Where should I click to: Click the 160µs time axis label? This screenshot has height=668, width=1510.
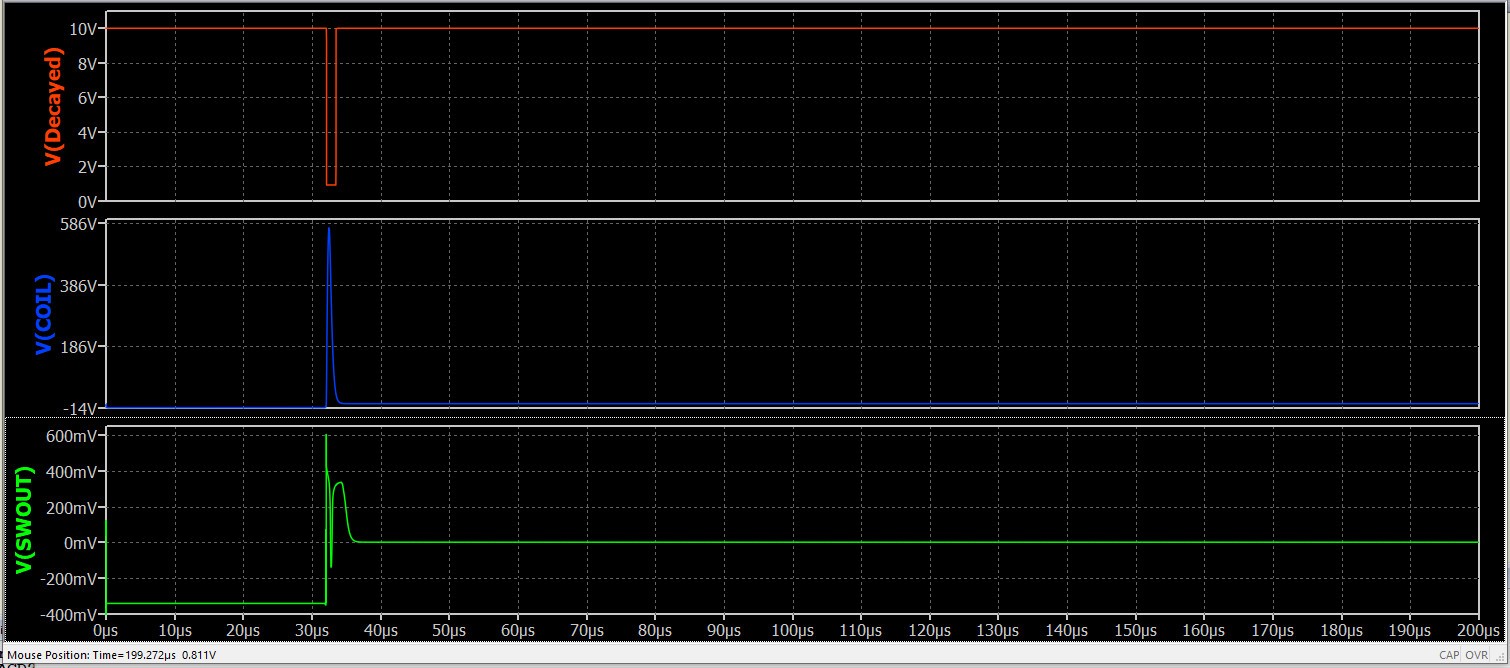click(x=1204, y=631)
